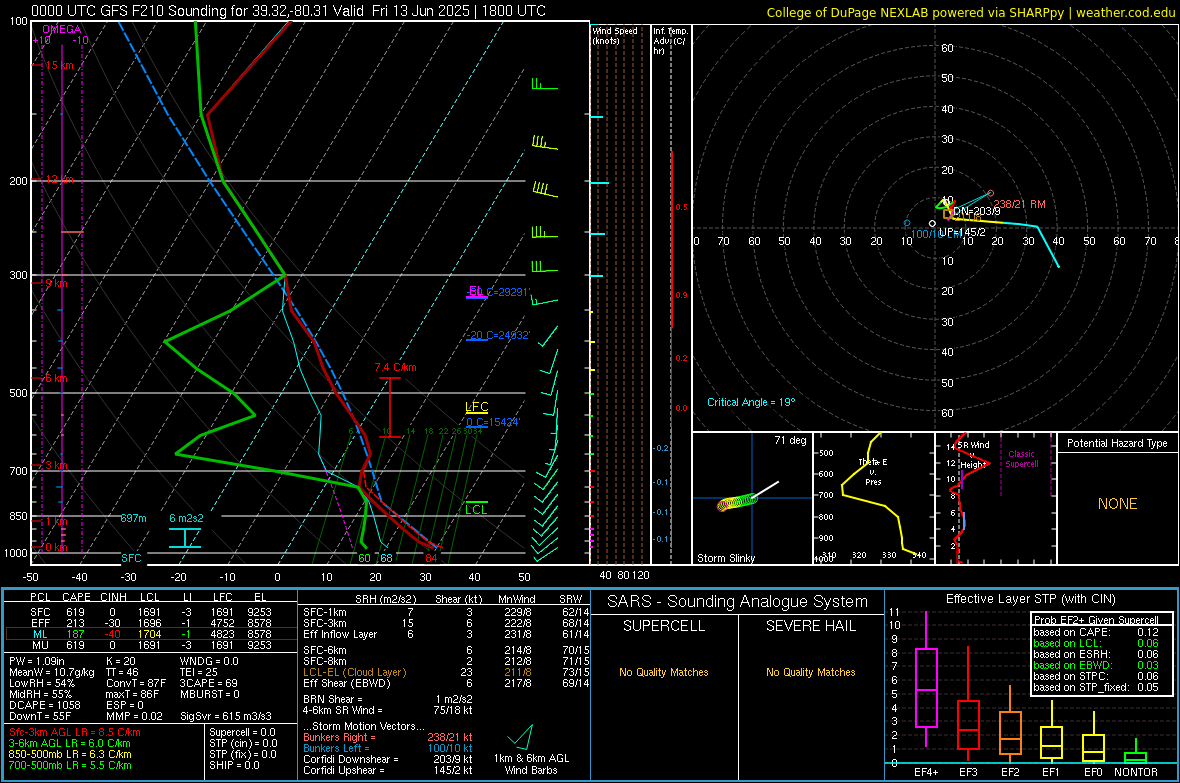Click the OMEGA label on the skew-T
The height and width of the screenshot is (783, 1180).
click(x=61, y=29)
